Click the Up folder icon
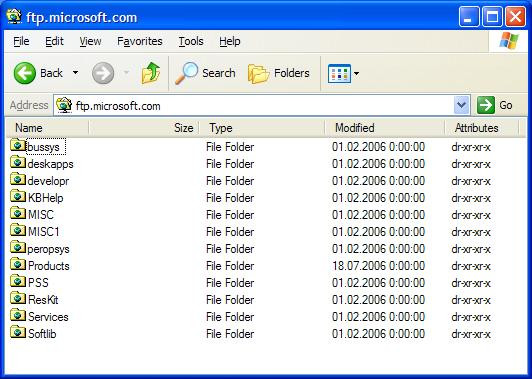 [151, 73]
